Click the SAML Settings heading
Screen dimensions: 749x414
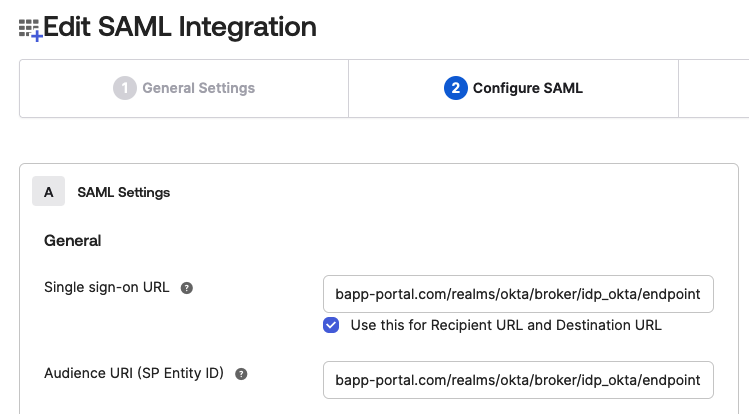point(124,192)
